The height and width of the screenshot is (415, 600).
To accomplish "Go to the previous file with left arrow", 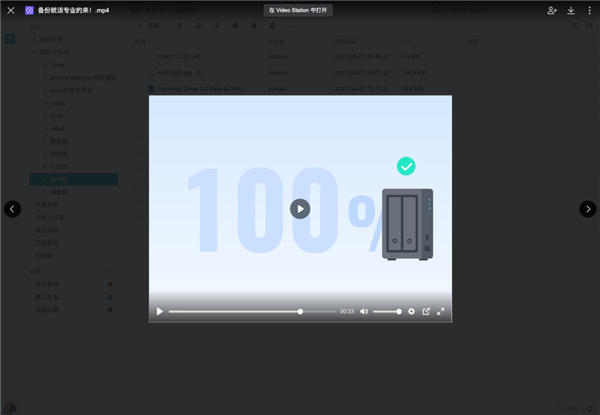I will [x=12, y=209].
